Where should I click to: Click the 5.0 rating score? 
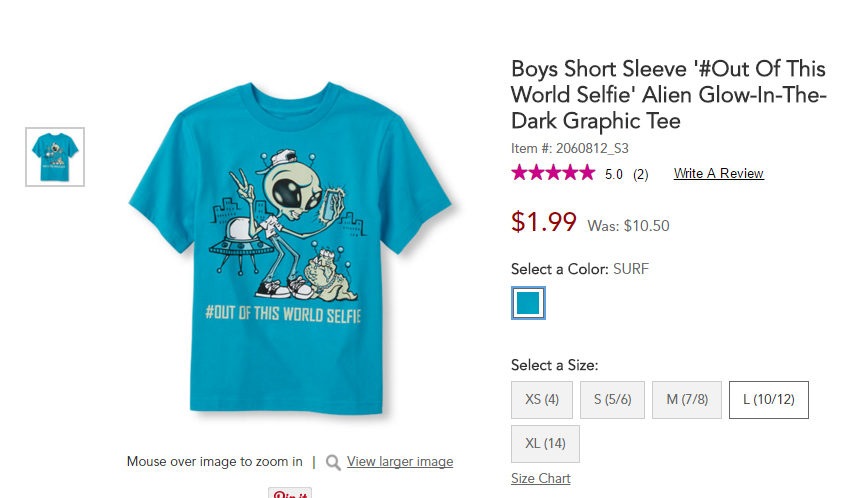coord(614,174)
